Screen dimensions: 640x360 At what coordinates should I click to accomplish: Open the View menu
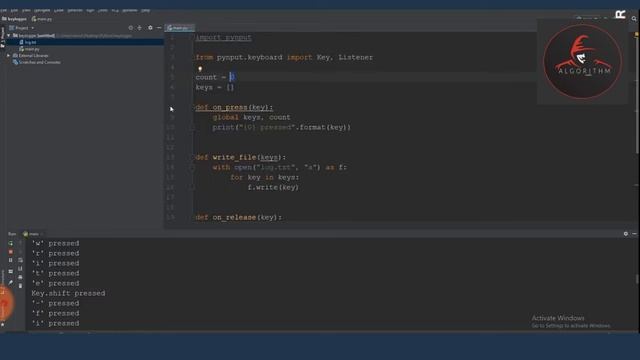(x=26, y=10)
